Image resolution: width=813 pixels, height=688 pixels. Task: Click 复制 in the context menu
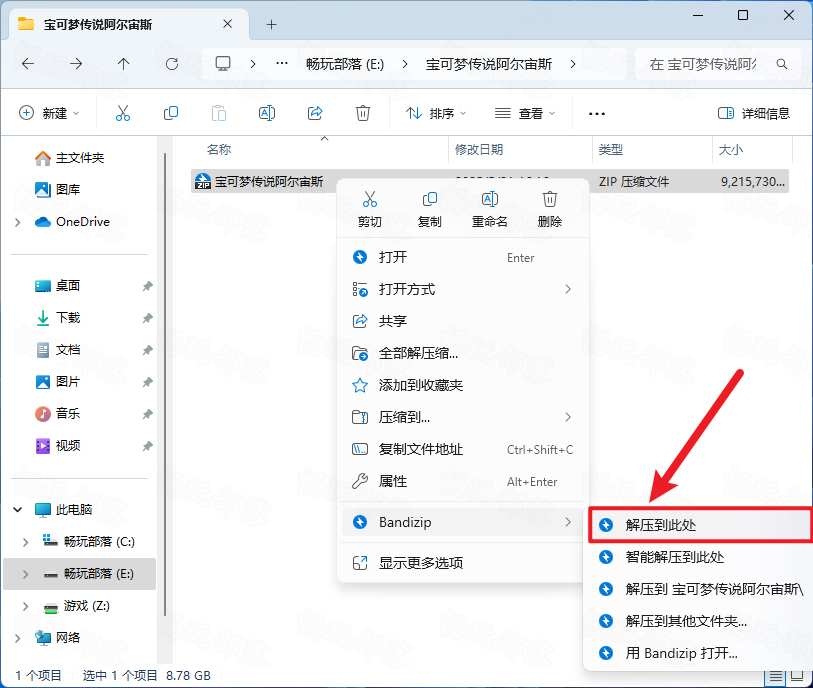tap(430, 209)
